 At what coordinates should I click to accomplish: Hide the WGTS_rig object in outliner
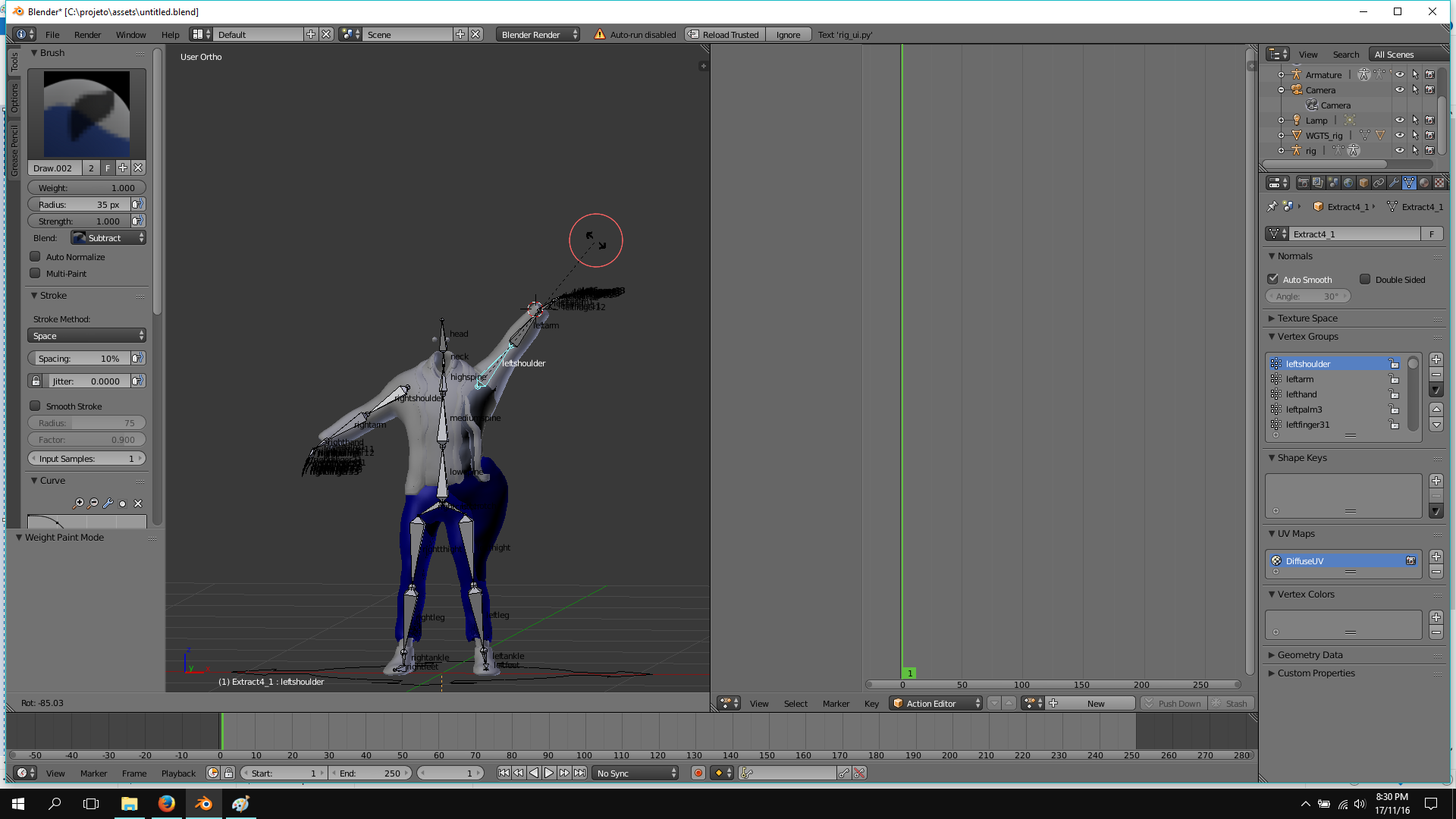(1400, 136)
